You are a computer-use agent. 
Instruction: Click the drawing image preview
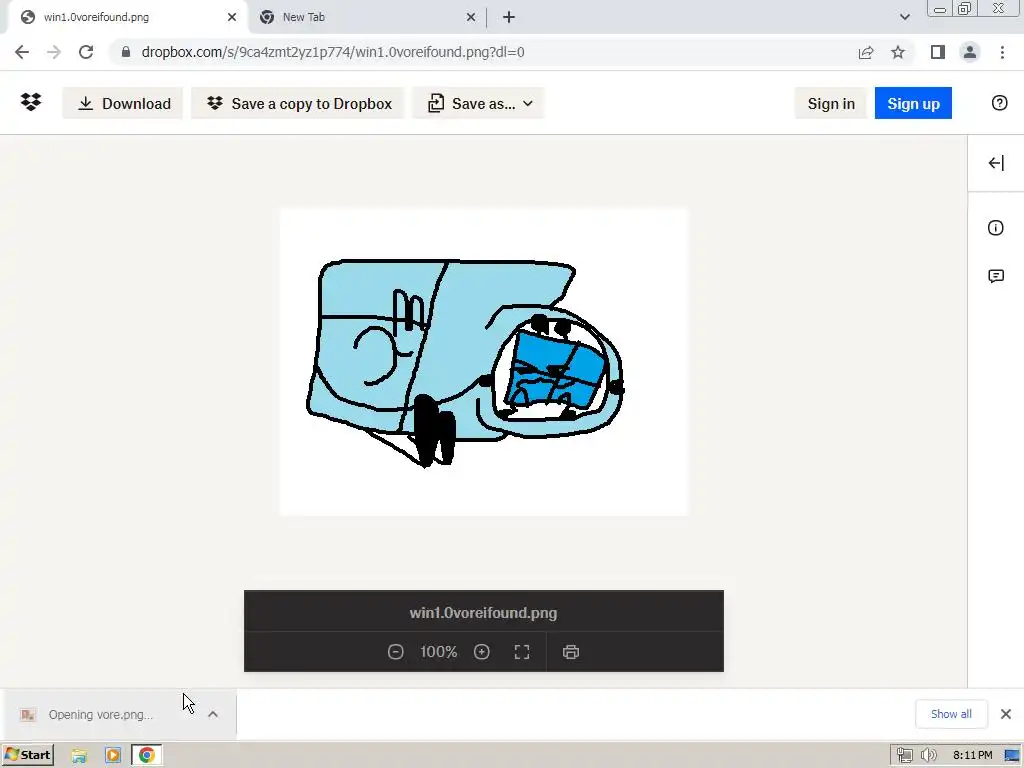pyautogui.click(x=484, y=362)
